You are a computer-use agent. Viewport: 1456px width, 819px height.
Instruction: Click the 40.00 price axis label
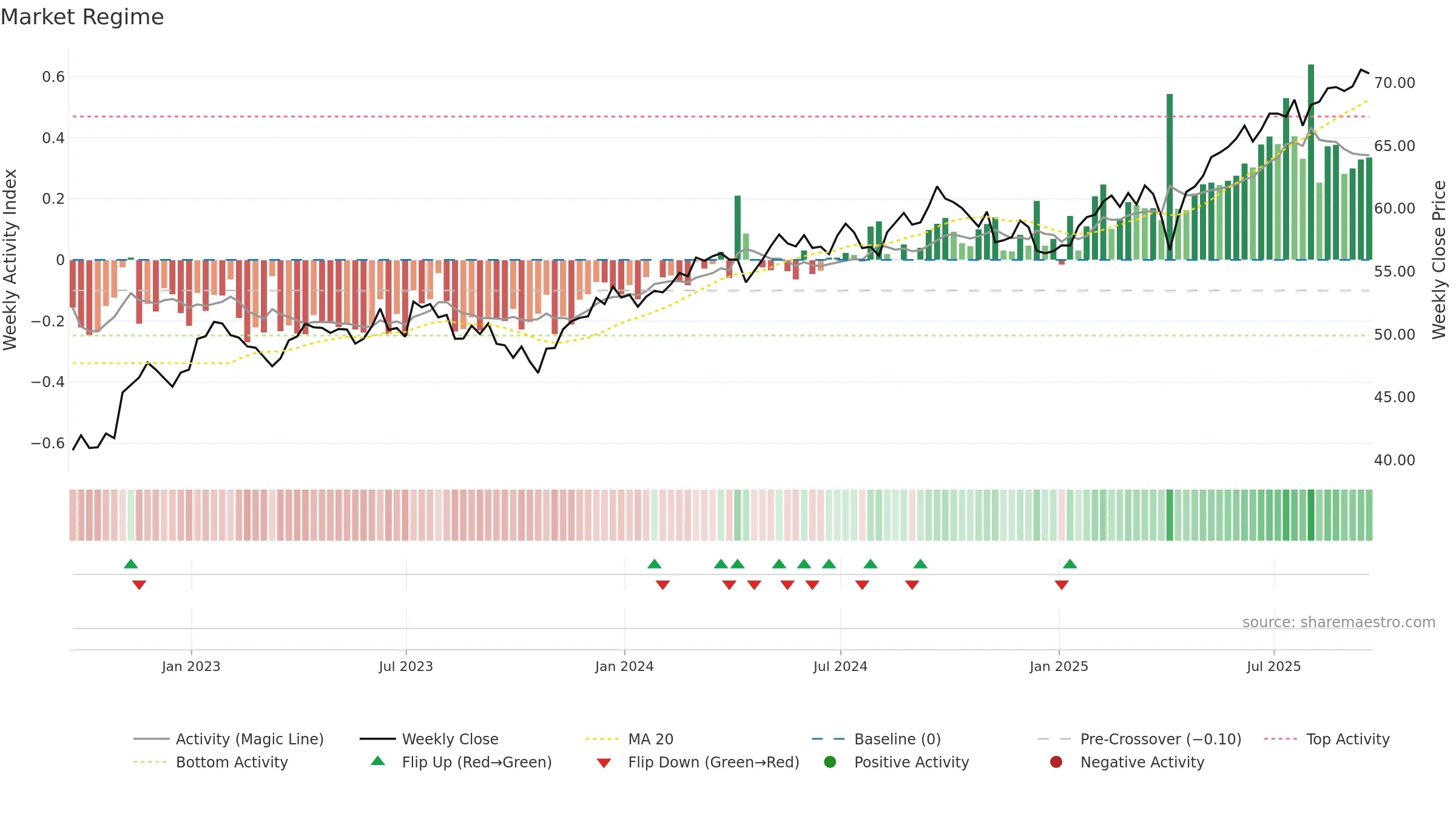[x=1395, y=460]
